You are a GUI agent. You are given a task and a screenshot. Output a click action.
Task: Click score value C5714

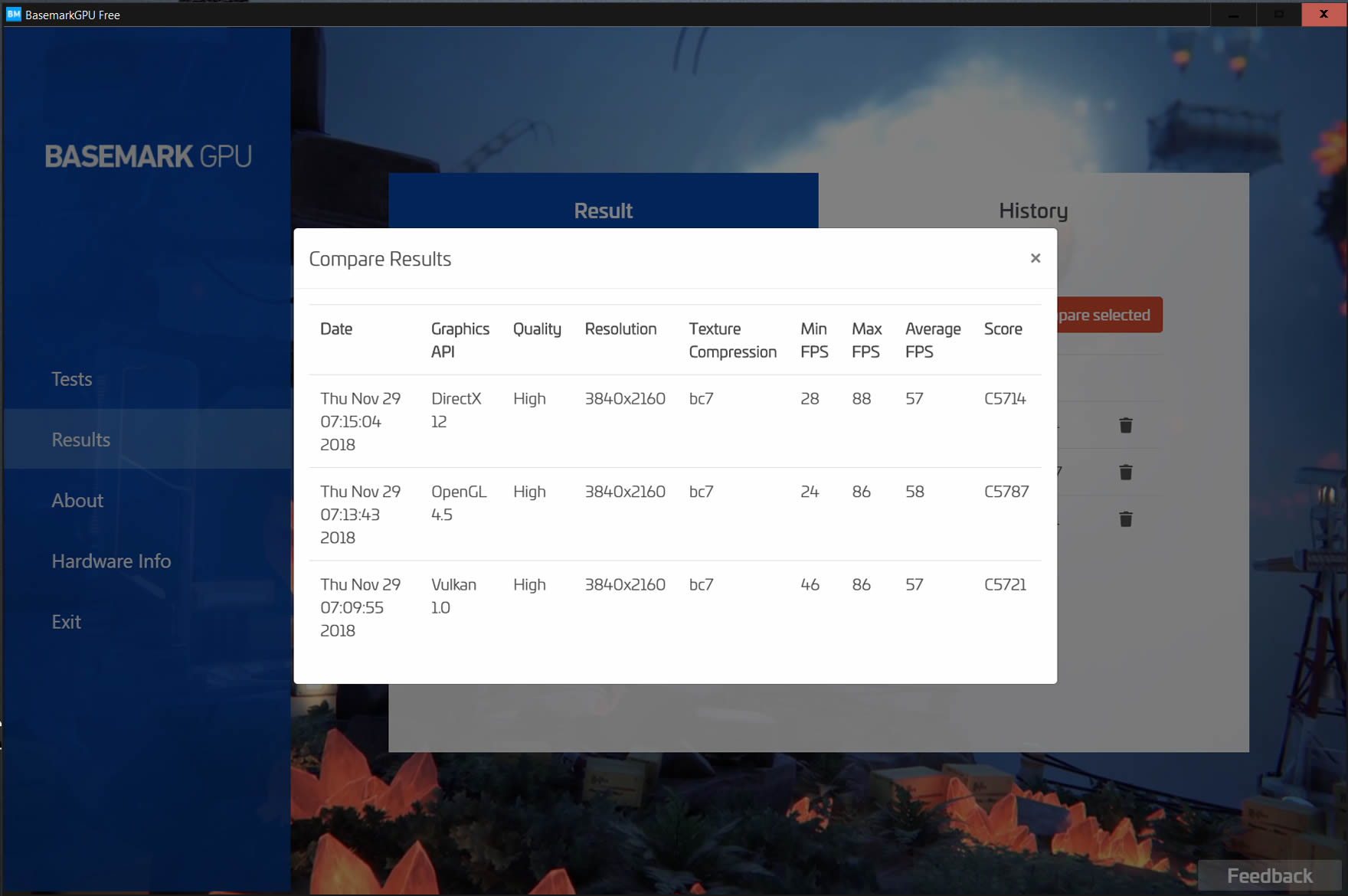1005,398
